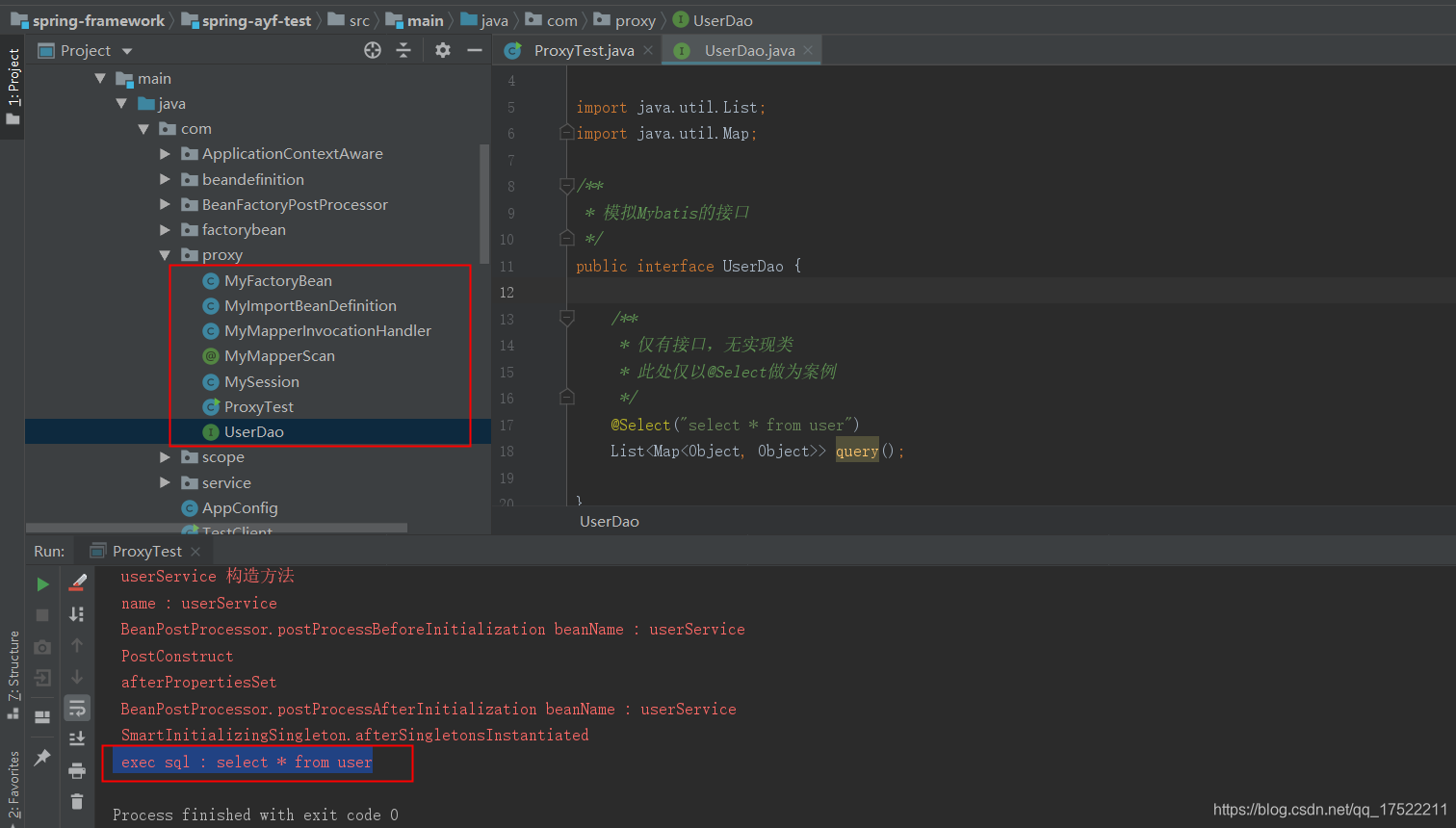Click 'exec sql : select * from user' output line
1456x828 pixels.
click(x=246, y=762)
